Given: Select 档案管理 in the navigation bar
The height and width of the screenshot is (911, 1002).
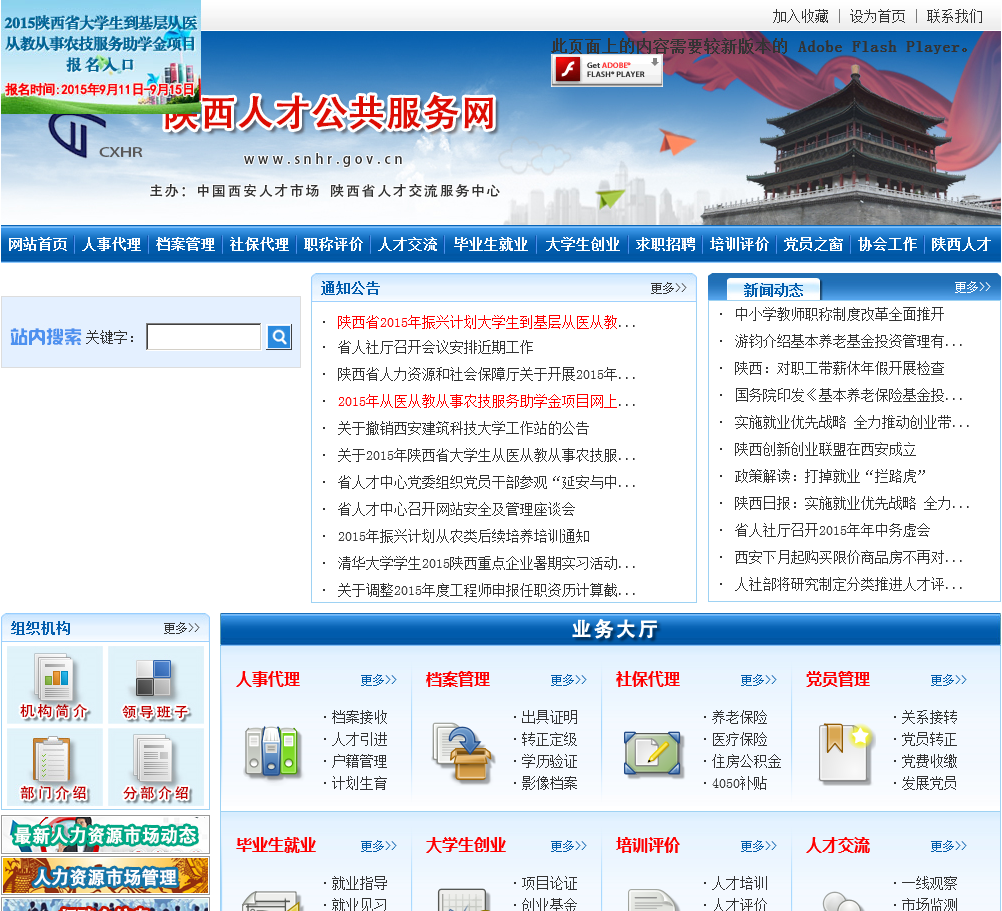Looking at the screenshot, I should (185, 244).
